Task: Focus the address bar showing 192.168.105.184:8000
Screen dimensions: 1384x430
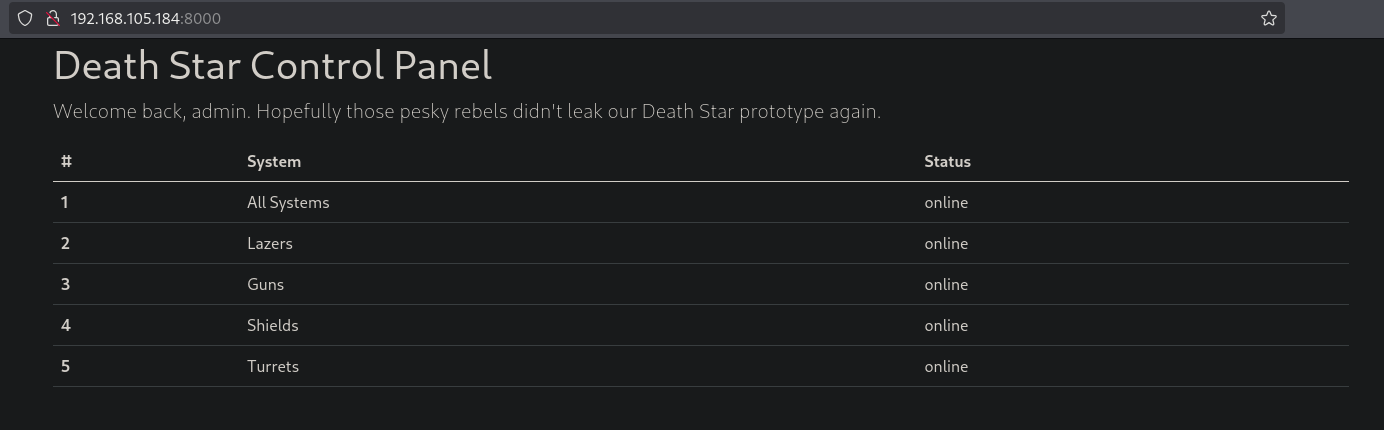Action: 600,18
